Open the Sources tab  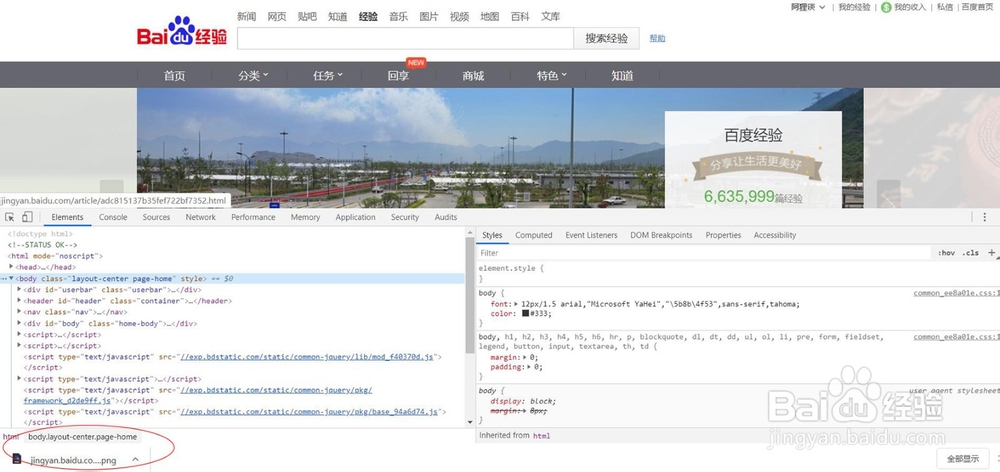click(156, 218)
